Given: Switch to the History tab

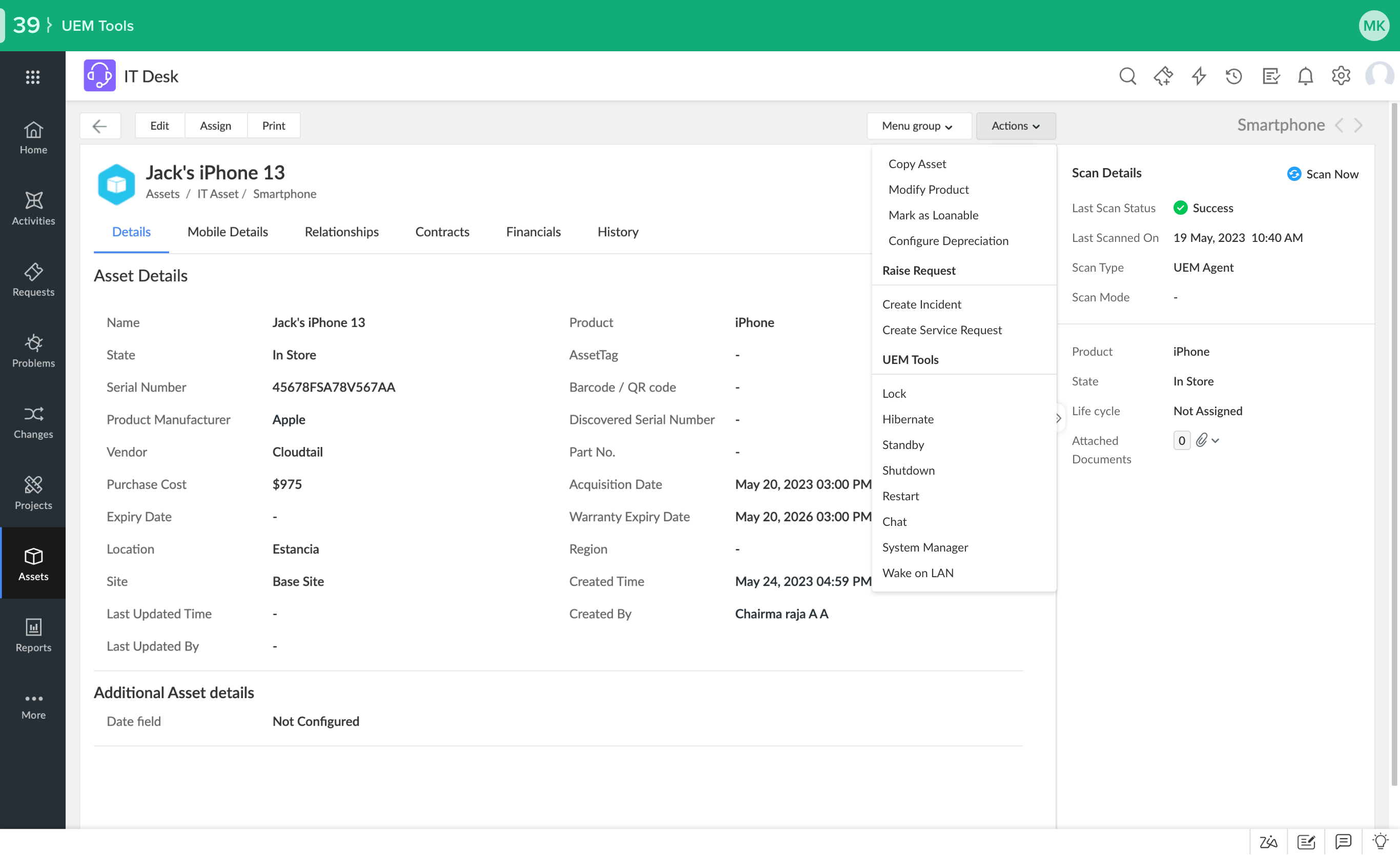Looking at the screenshot, I should tap(617, 232).
